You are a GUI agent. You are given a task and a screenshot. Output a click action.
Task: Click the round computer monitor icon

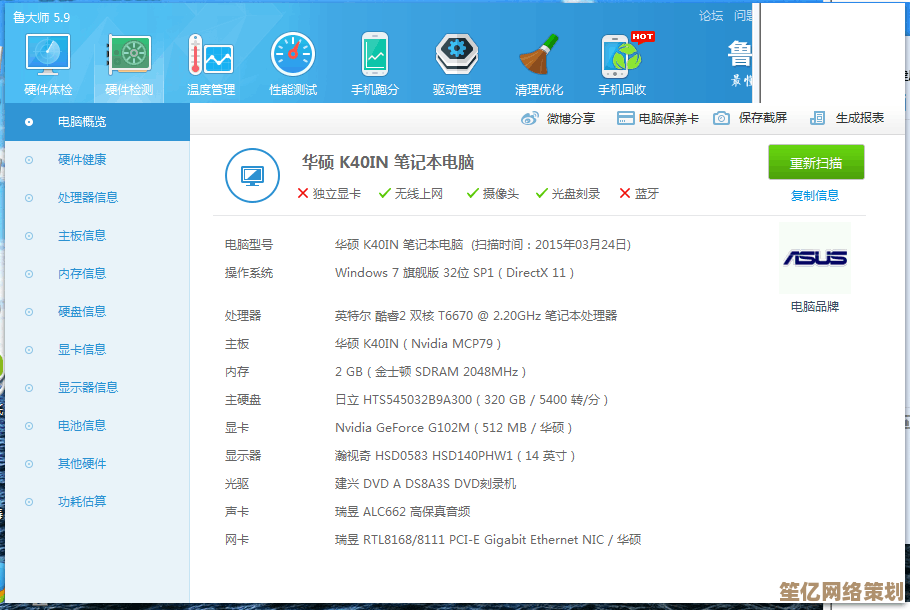(x=252, y=175)
